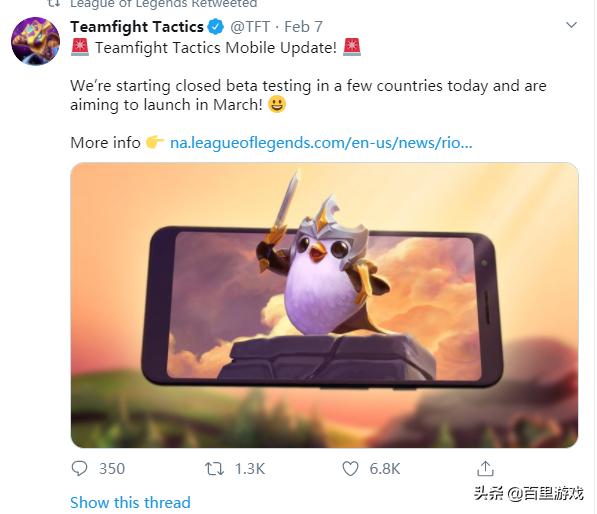Click the 6.8K likes count

tap(385, 469)
